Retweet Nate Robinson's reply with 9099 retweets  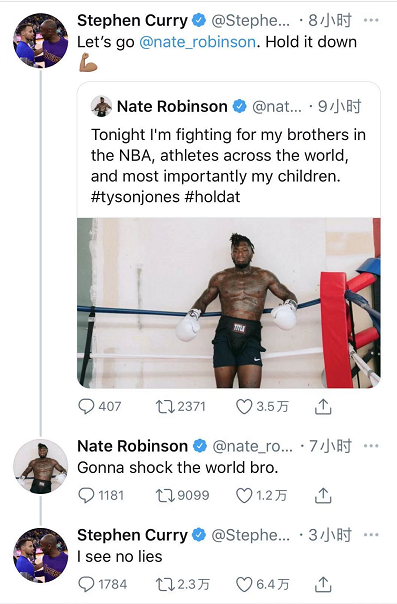click(165, 495)
